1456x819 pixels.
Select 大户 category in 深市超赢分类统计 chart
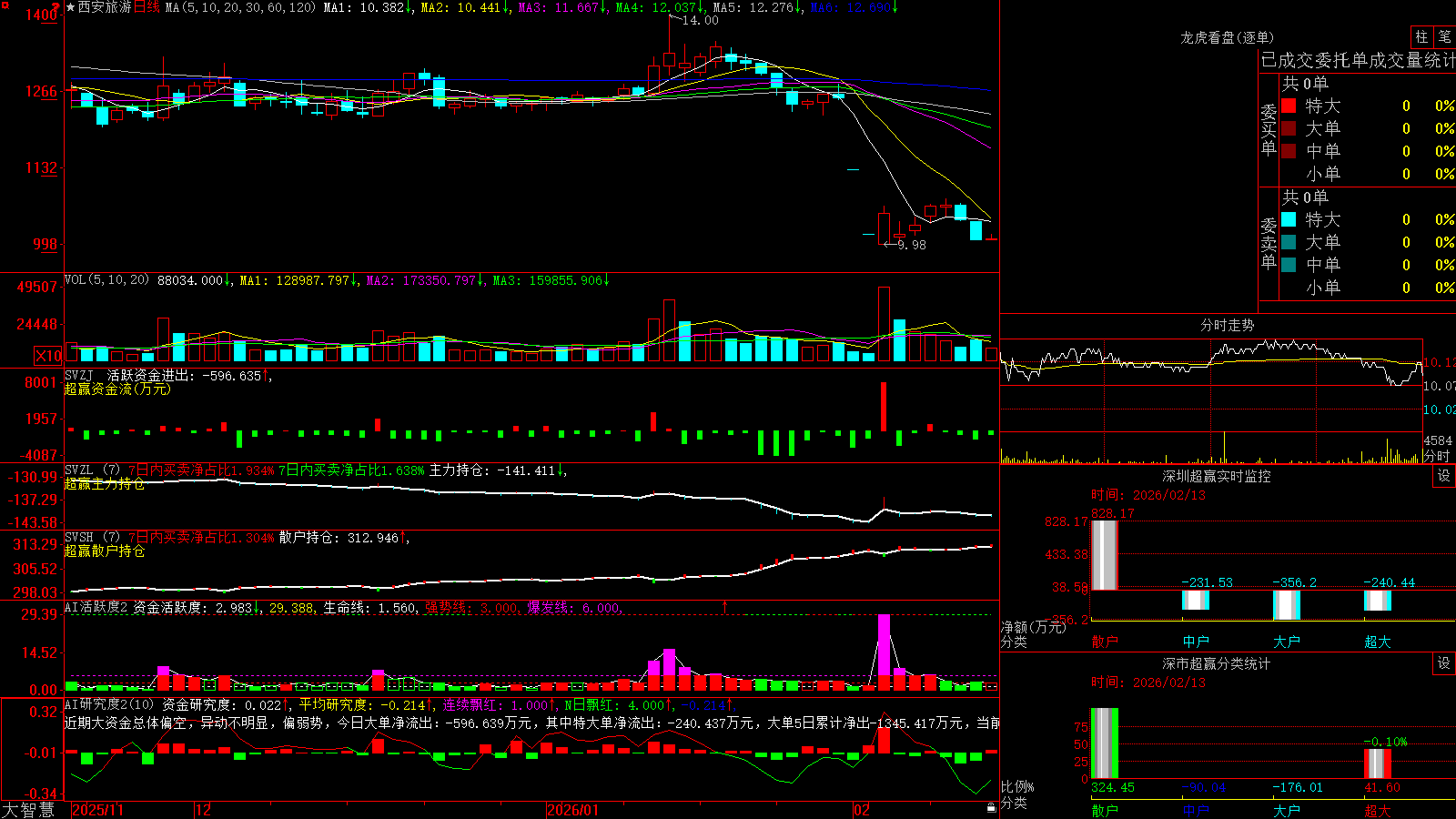click(1287, 811)
